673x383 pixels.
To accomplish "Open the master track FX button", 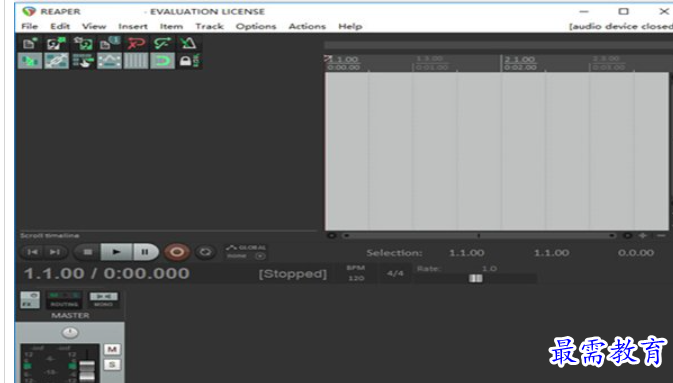I will pyautogui.click(x=30, y=300).
